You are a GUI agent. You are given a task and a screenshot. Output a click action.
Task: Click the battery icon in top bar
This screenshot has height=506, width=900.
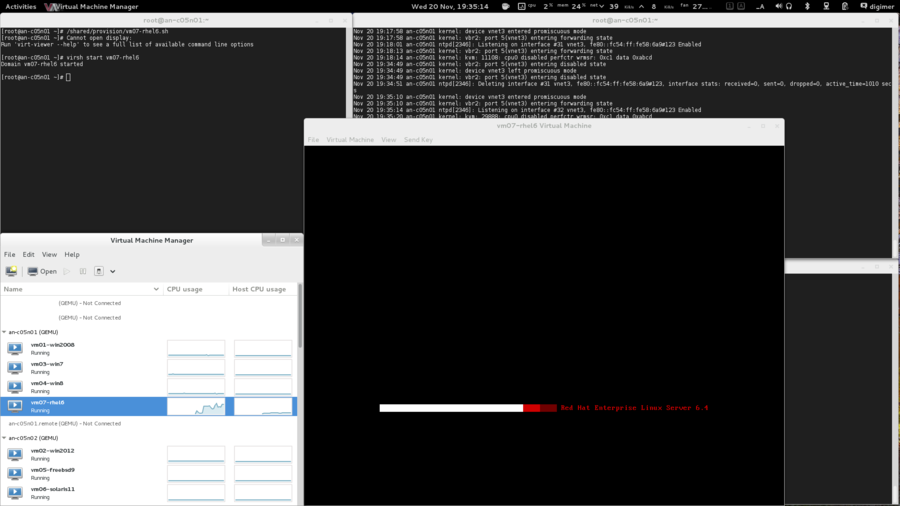(x=845, y=6)
